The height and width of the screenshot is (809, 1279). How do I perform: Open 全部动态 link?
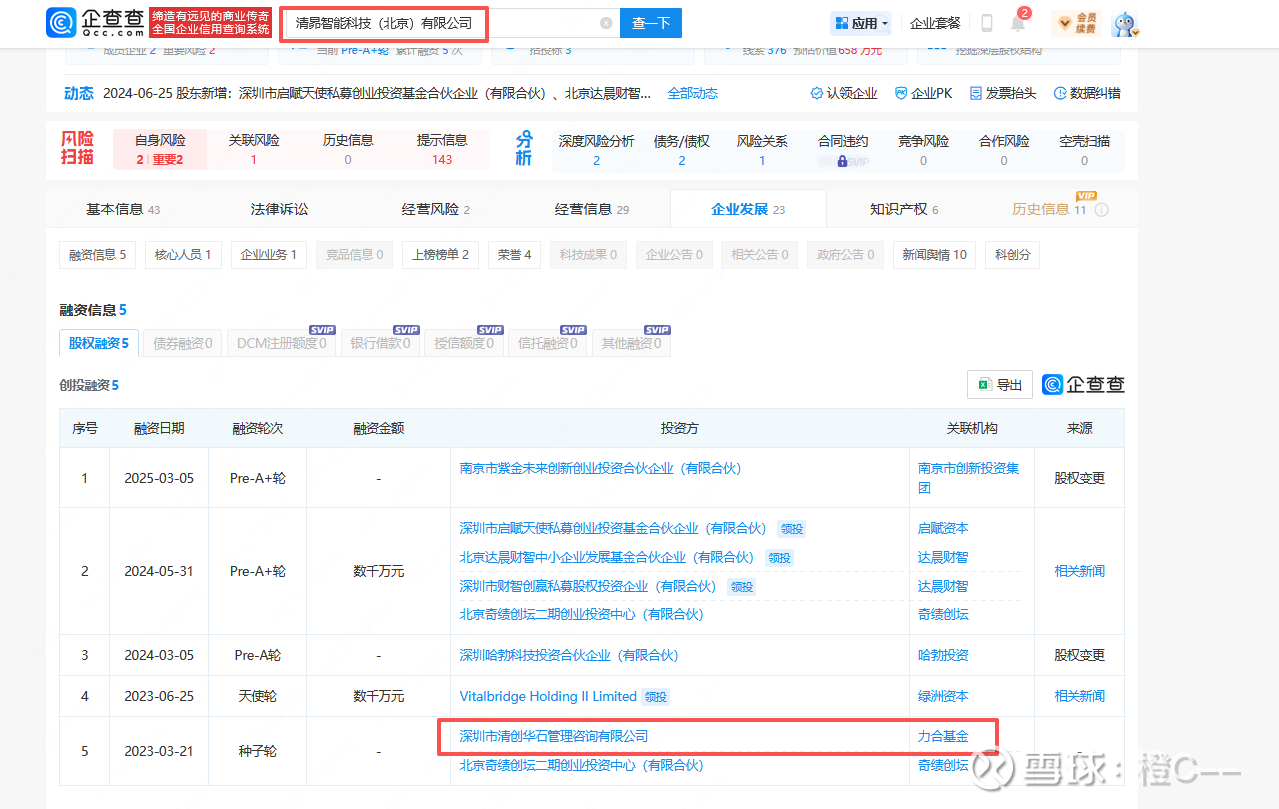pos(692,93)
